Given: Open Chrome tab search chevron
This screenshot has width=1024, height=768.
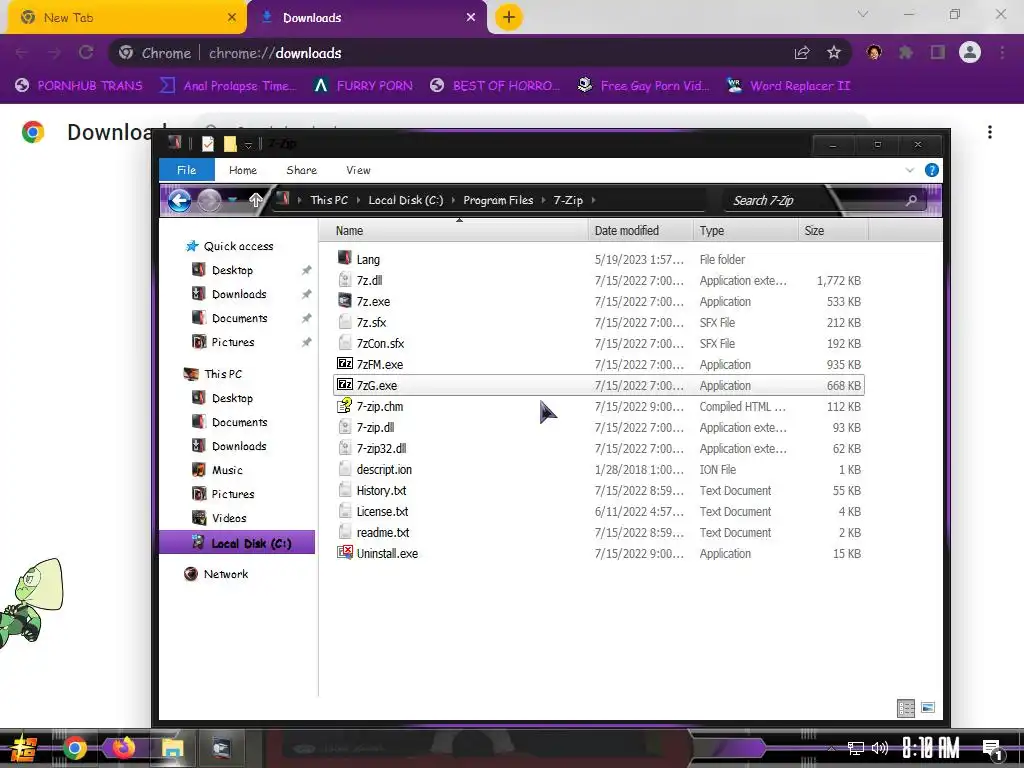Looking at the screenshot, I should coord(863,14).
